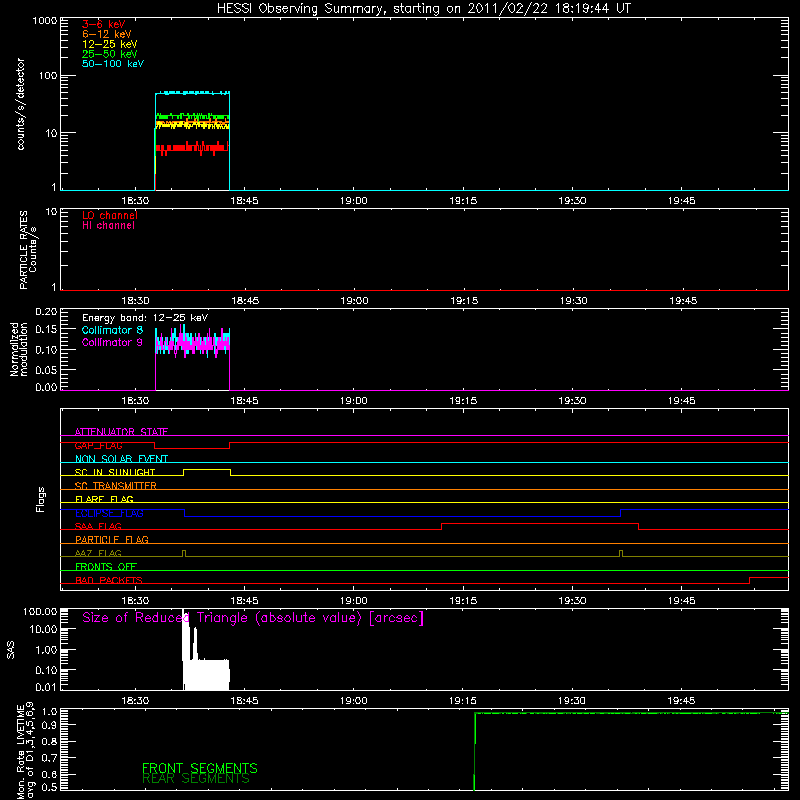The image size is (800, 800).
Task: Click the 'ATTENUATOR STATE' flag label
Action: [121, 432]
